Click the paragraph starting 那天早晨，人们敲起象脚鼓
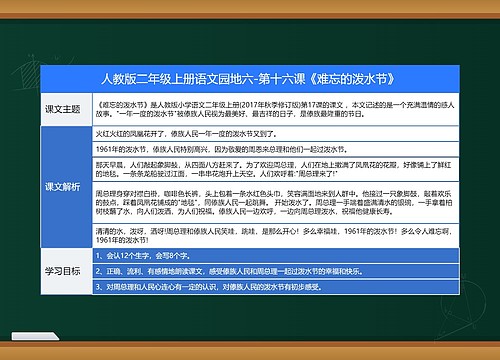500x360 pixels. click(x=276, y=169)
